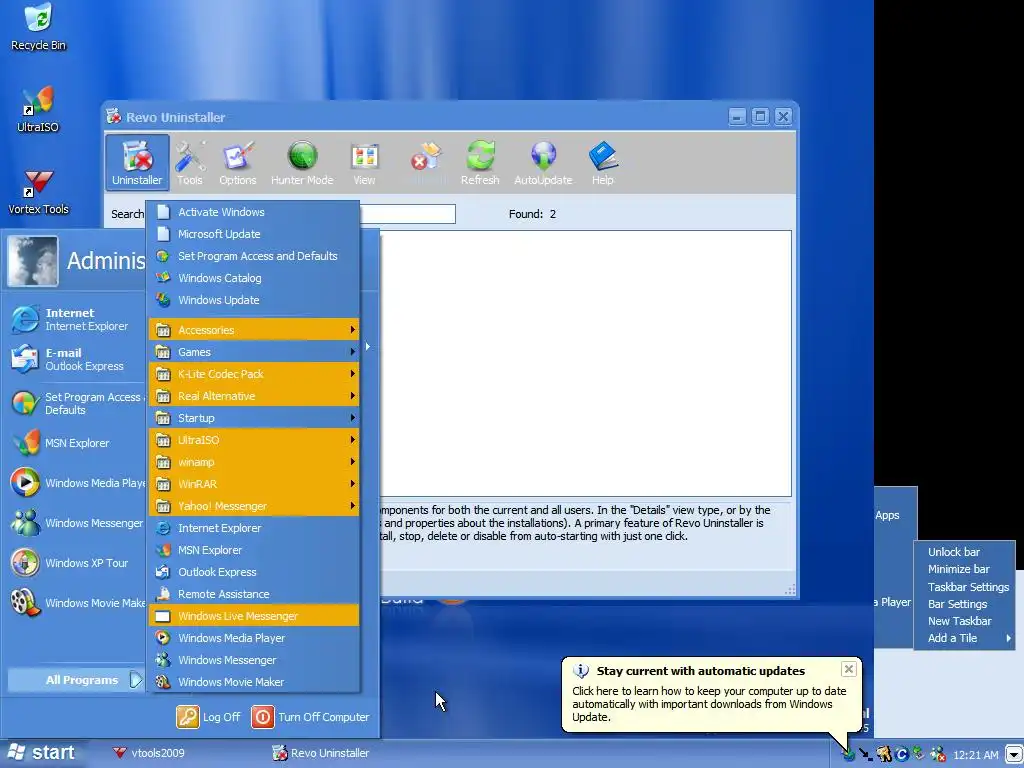Click Activate Windows in programs menu

pyautogui.click(x=254, y=212)
